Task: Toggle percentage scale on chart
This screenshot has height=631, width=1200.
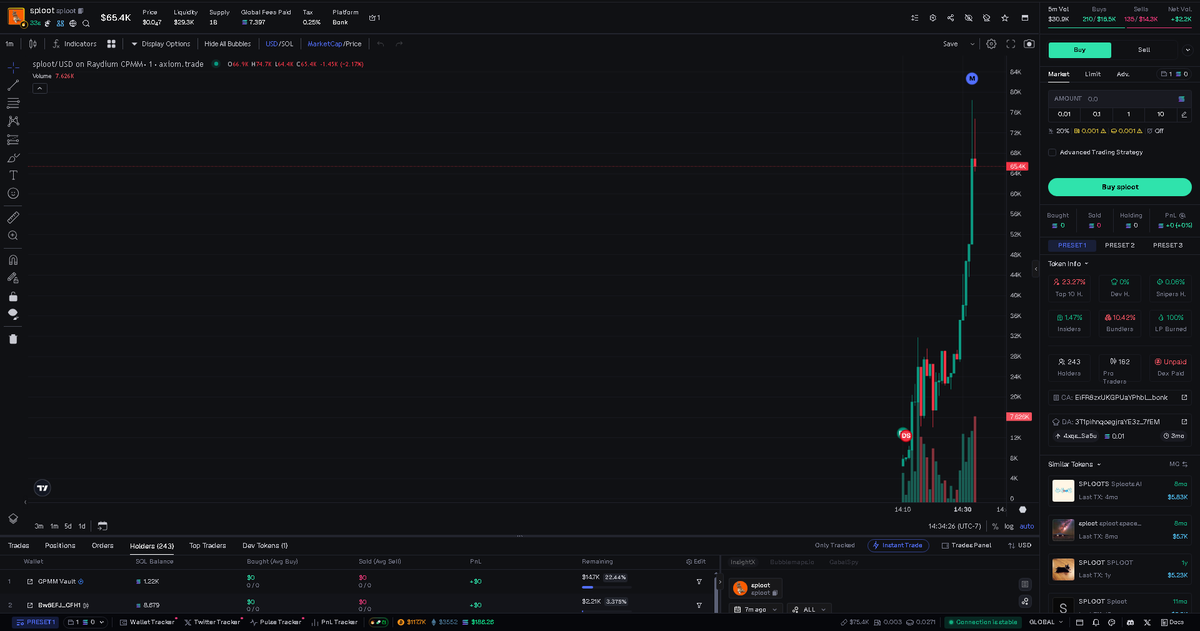Action: (994, 526)
